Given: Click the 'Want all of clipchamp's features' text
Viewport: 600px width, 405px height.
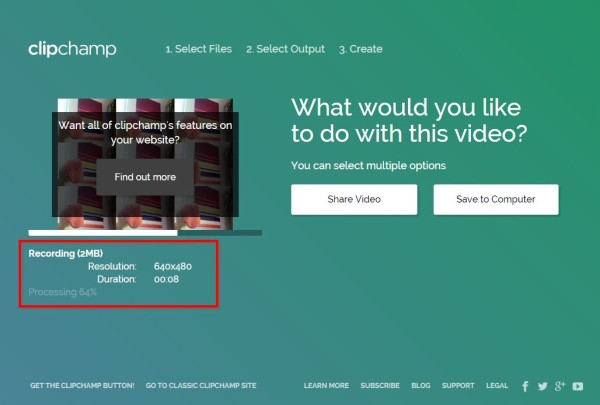Looking at the screenshot, I should tap(145, 132).
